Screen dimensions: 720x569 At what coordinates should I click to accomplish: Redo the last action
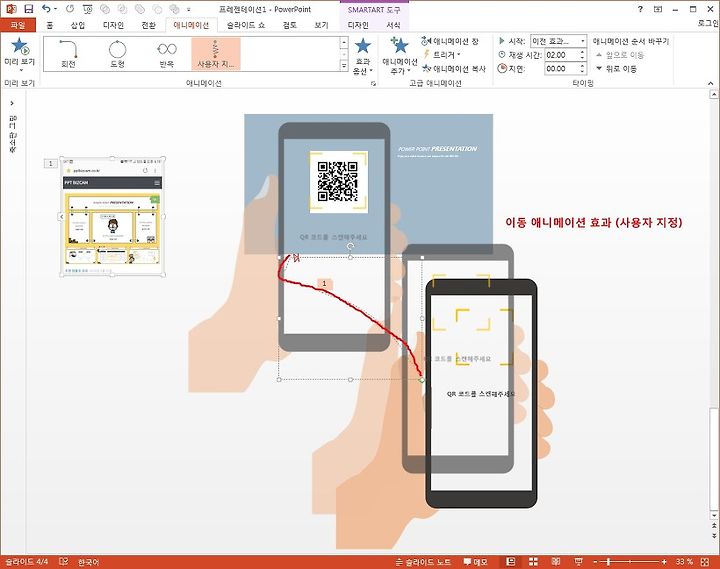[x=70, y=9]
